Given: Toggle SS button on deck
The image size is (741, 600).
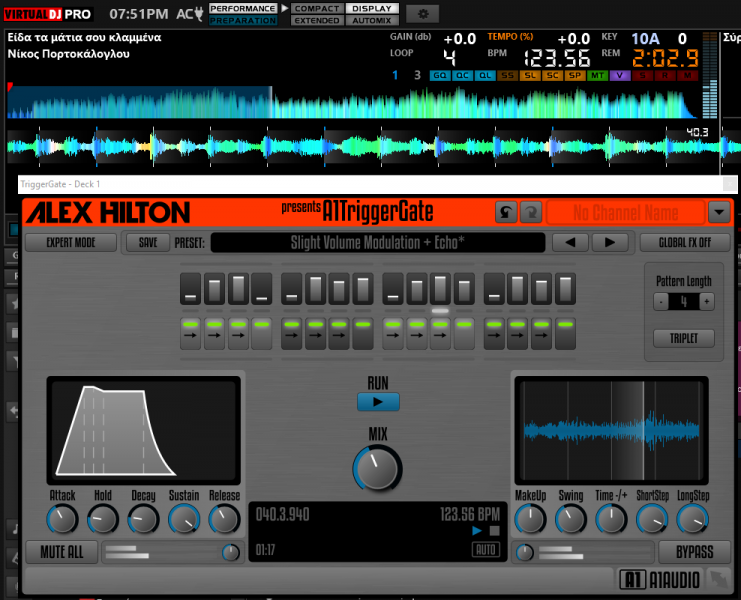Looking at the screenshot, I should click(x=508, y=75).
